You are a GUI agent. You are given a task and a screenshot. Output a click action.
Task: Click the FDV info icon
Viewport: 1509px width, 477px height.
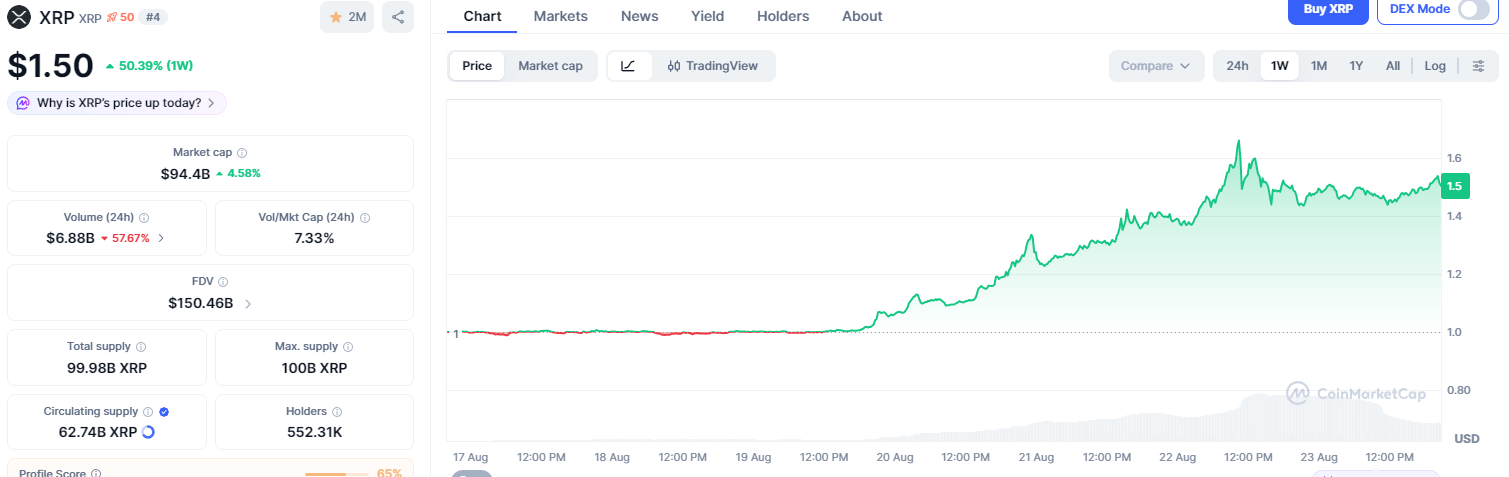(x=222, y=283)
